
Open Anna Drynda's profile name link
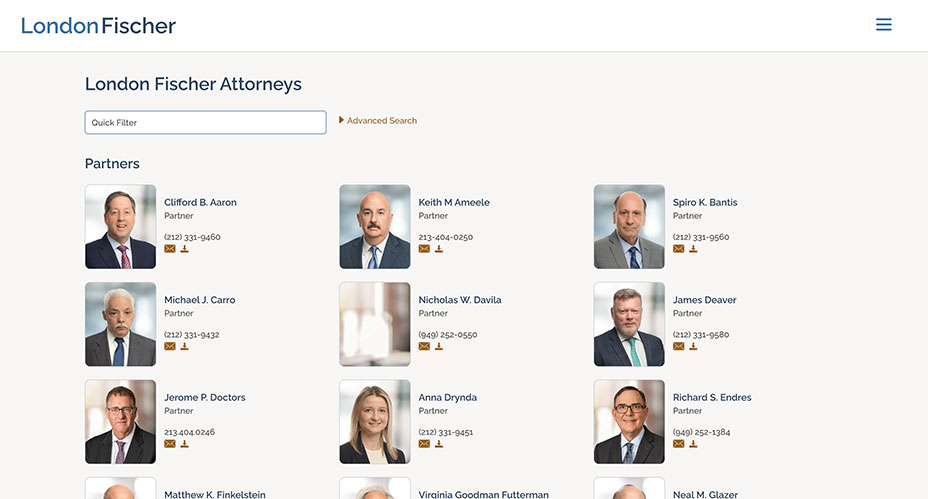tap(447, 397)
